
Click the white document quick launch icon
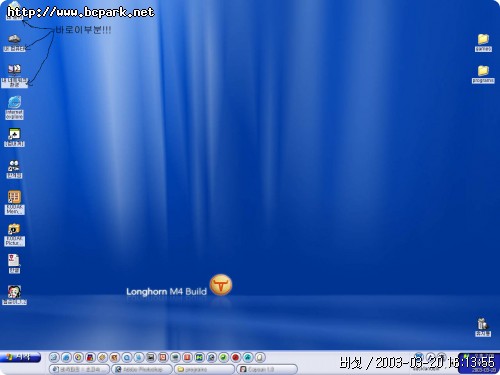point(260,358)
